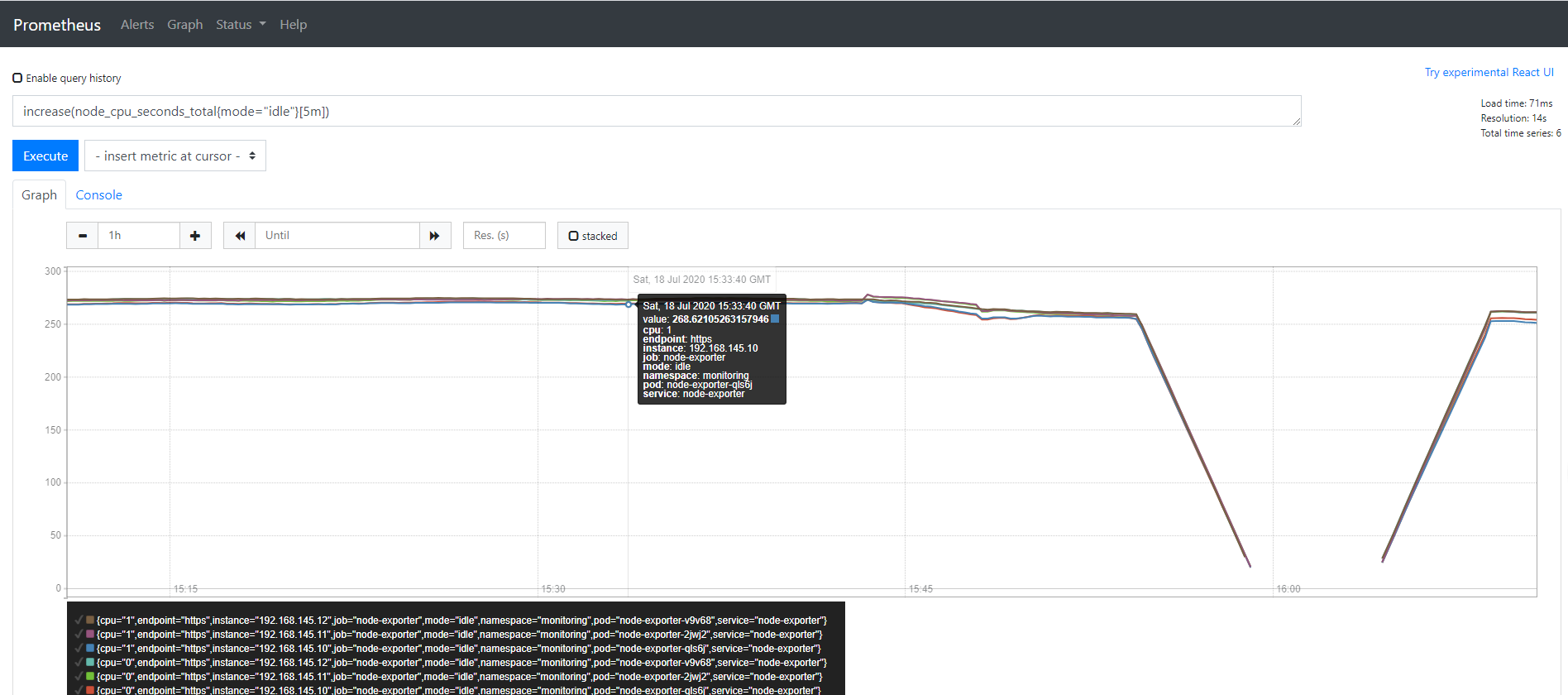Go to the Prometheus home brand link
Image resolution: width=1568 pixels, height=695 pixels.
tap(57, 25)
